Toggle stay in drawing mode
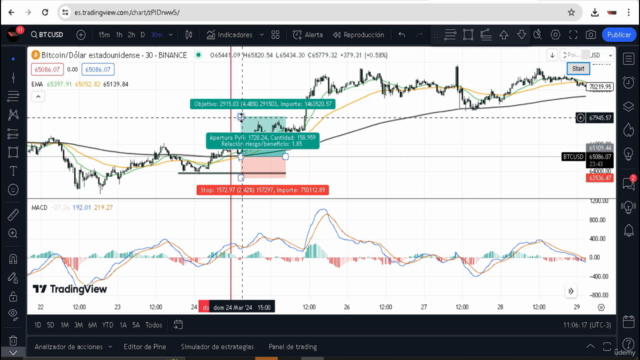 (13, 278)
